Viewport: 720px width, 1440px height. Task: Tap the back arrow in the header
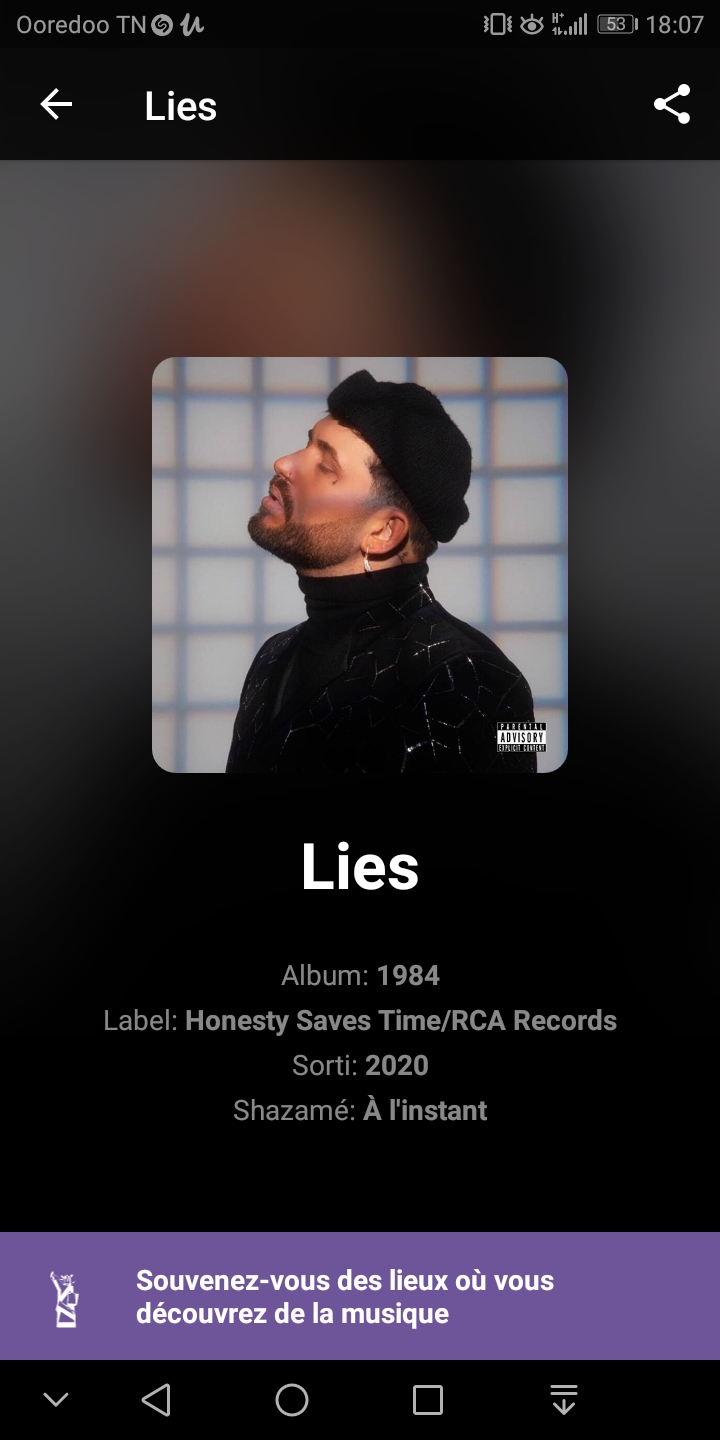[x=56, y=104]
